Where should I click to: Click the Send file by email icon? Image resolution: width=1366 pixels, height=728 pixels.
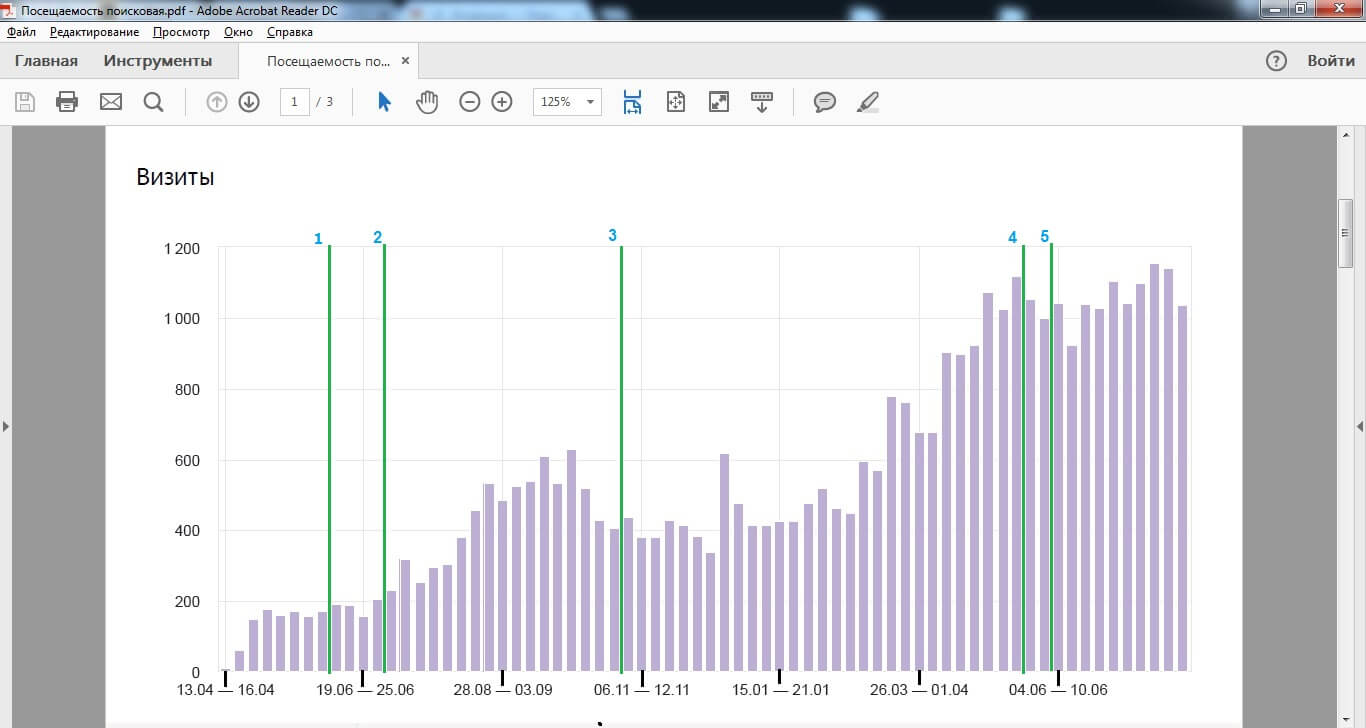pos(110,102)
